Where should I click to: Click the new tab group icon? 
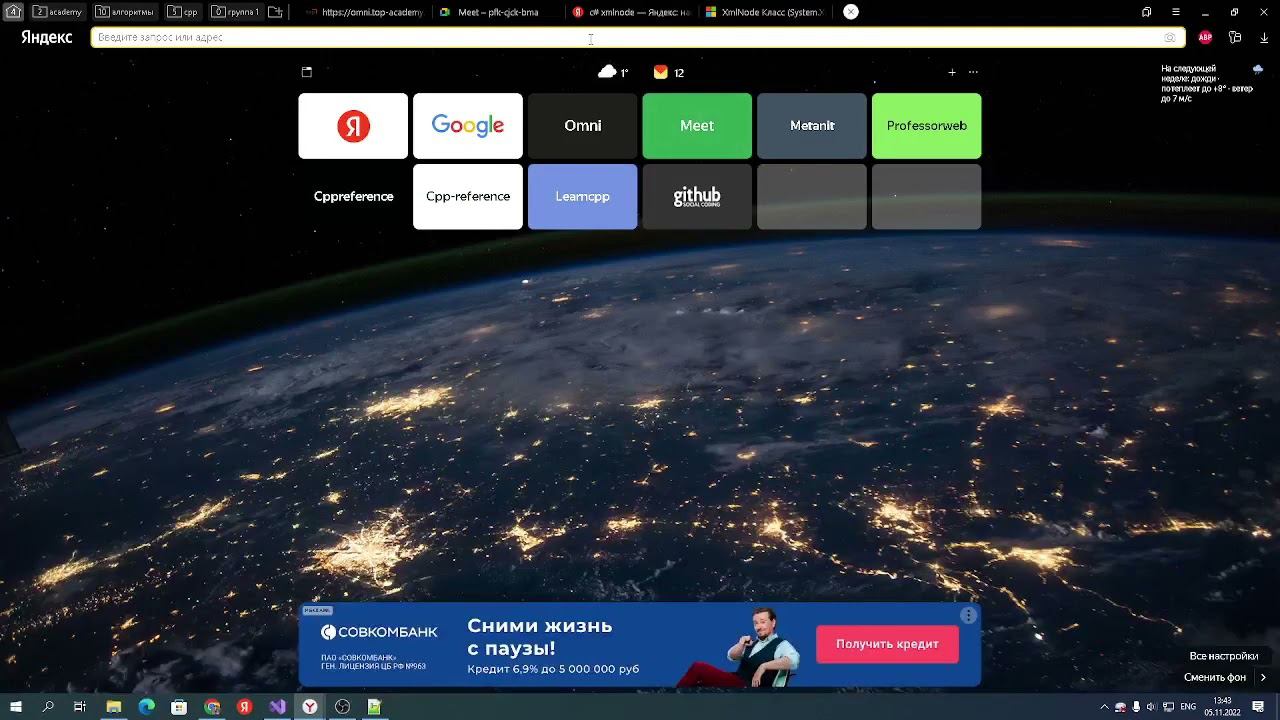(x=275, y=12)
